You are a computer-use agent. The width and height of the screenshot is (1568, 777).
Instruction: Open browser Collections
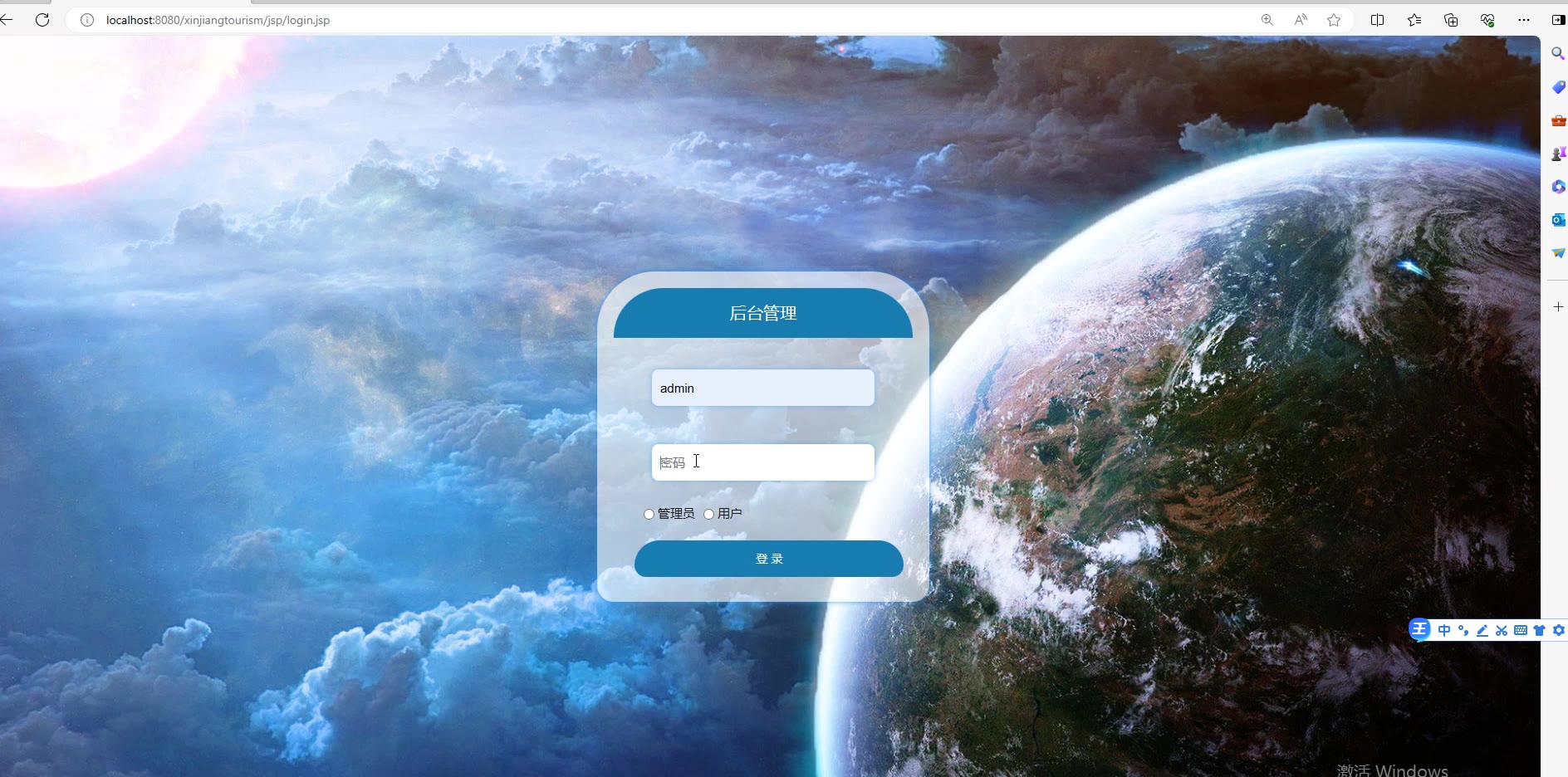click(1451, 20)
